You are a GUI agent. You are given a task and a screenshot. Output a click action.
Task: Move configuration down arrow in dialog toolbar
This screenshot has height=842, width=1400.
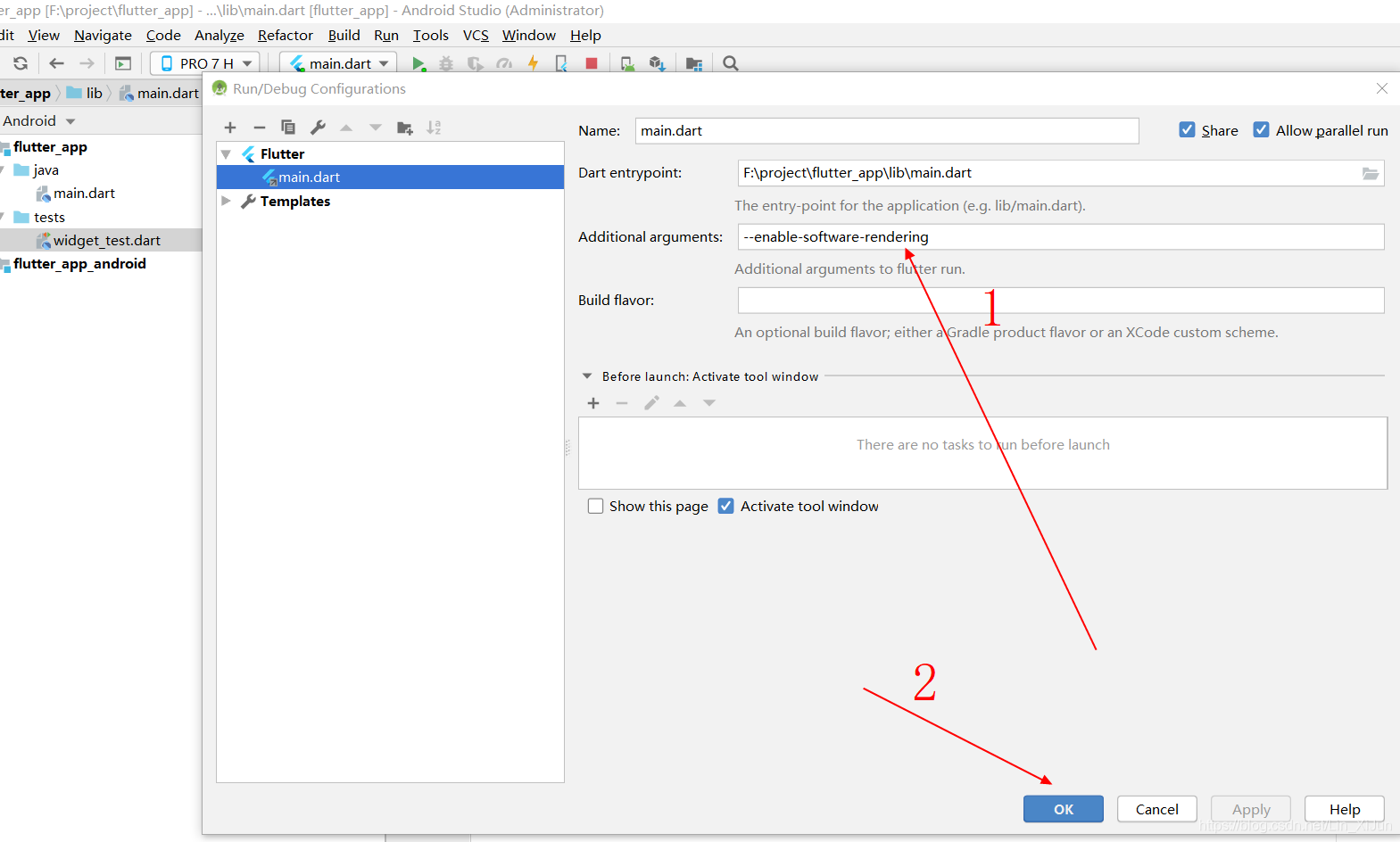376,128
